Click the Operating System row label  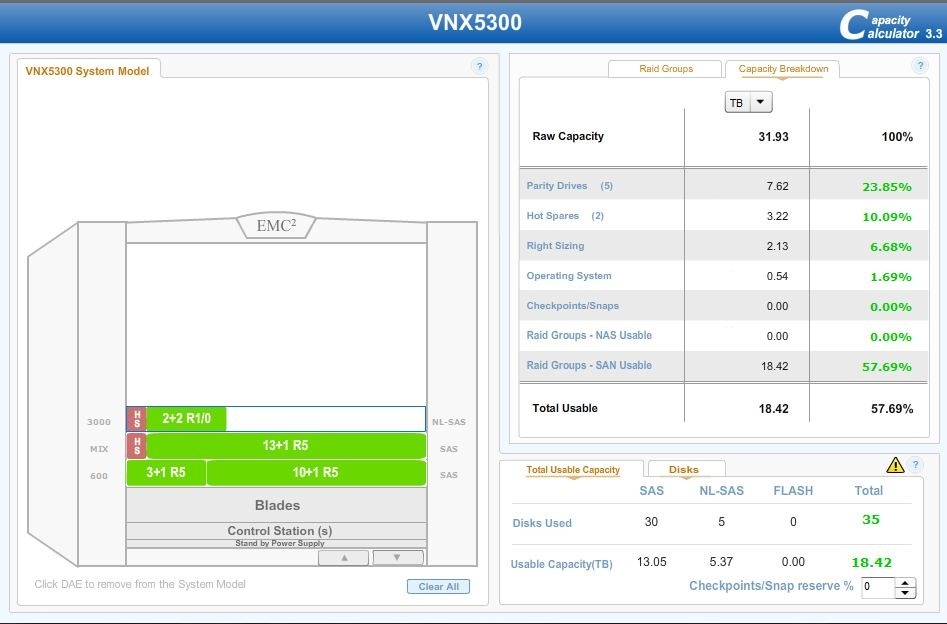click(x=569, y=275)
